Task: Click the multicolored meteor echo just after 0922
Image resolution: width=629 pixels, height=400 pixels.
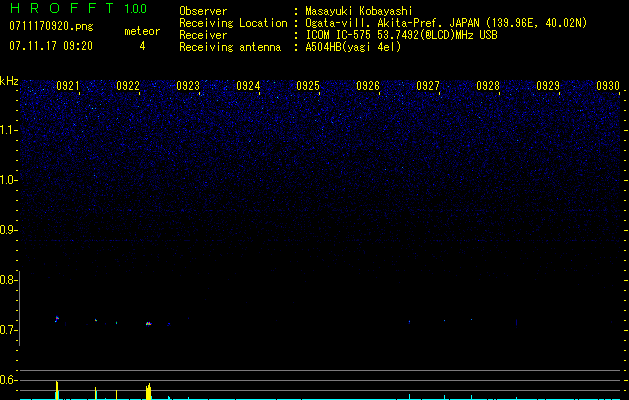Action: 148,323
